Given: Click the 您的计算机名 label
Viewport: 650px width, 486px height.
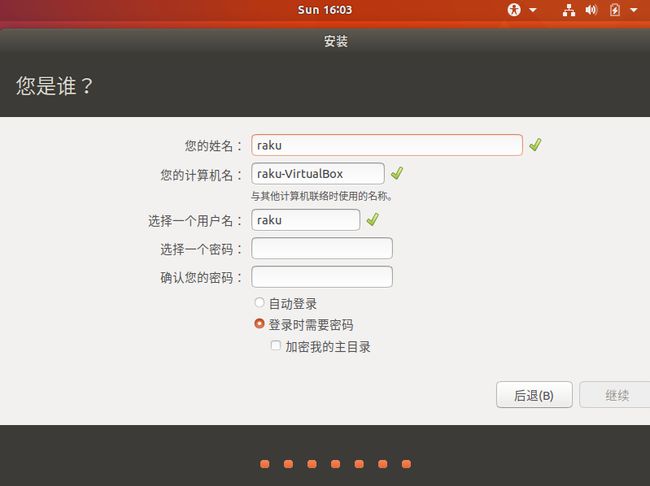Looking at the screenshot, I should coord(201,175).
